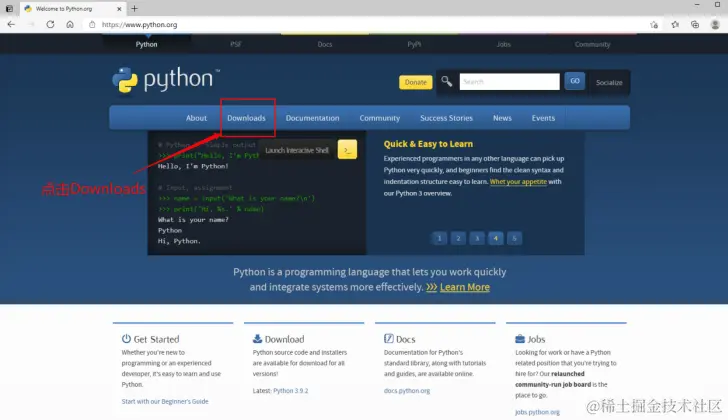Click the Get Started heading
The height and width of the screenshot is (420, 728).
[156, 339]
